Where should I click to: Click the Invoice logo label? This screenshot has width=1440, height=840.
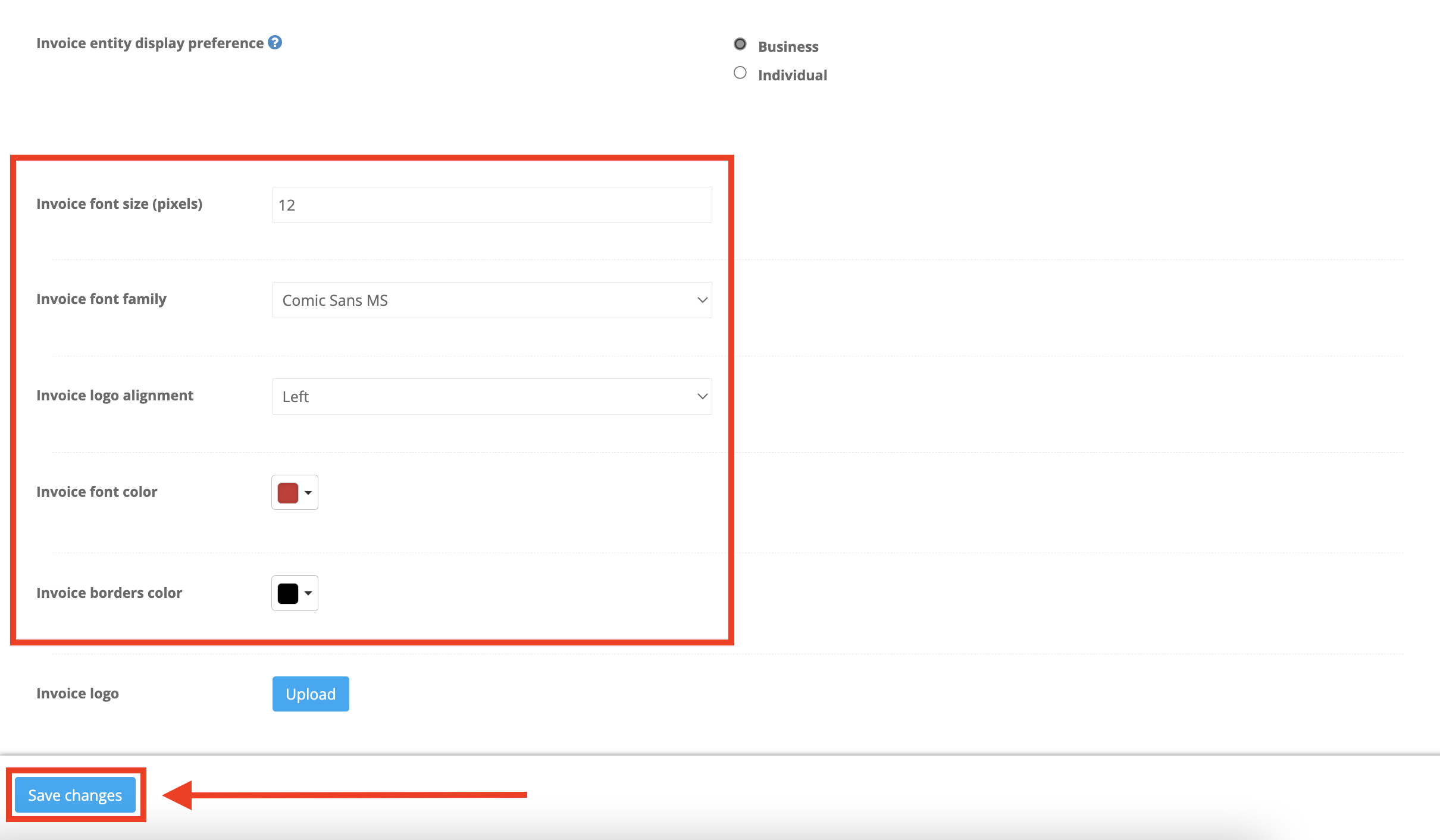tap(78, 694)
